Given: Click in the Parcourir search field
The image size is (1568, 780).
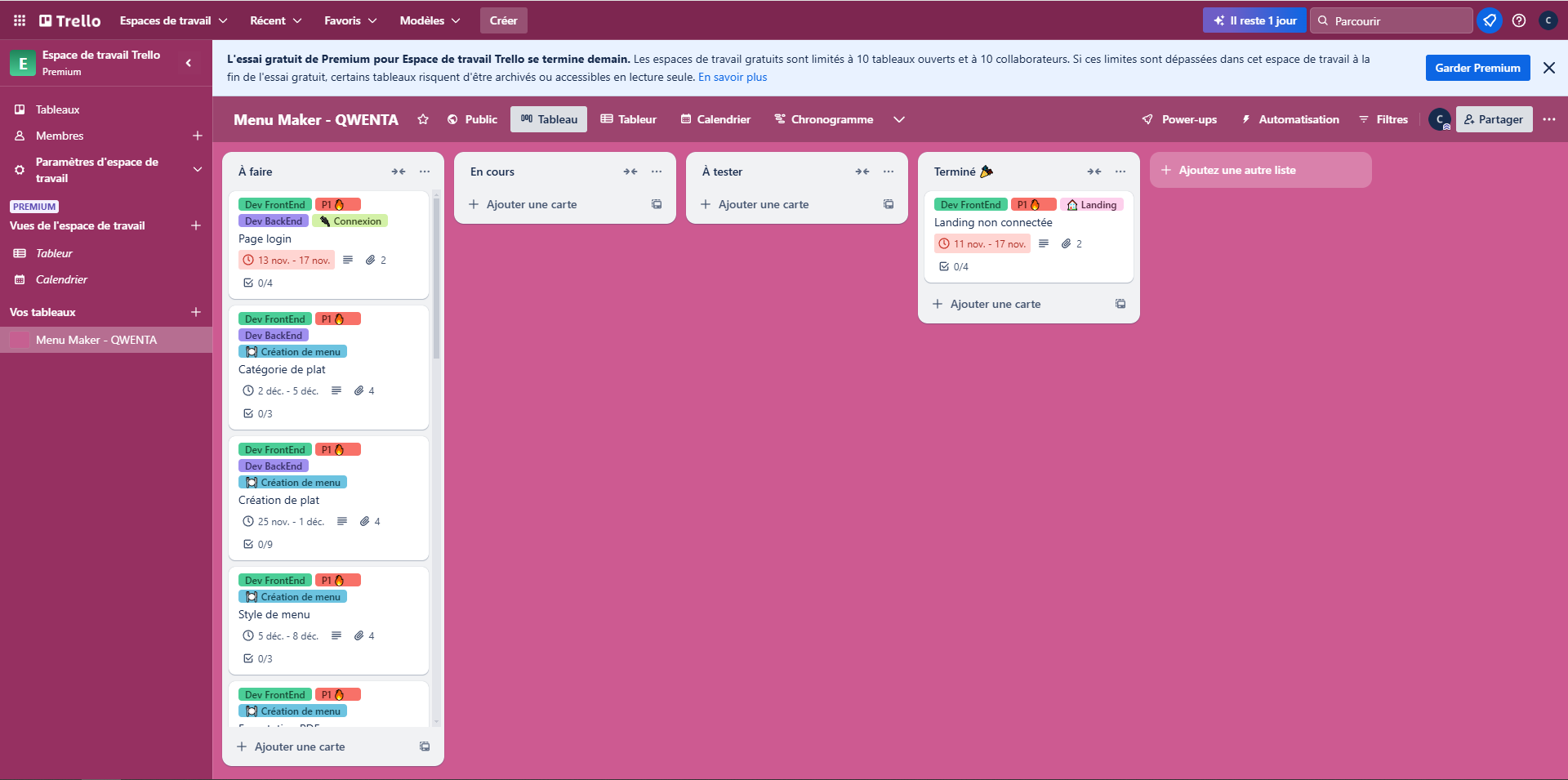Looking at the screenshot, I should click(x=1398, y=20).
